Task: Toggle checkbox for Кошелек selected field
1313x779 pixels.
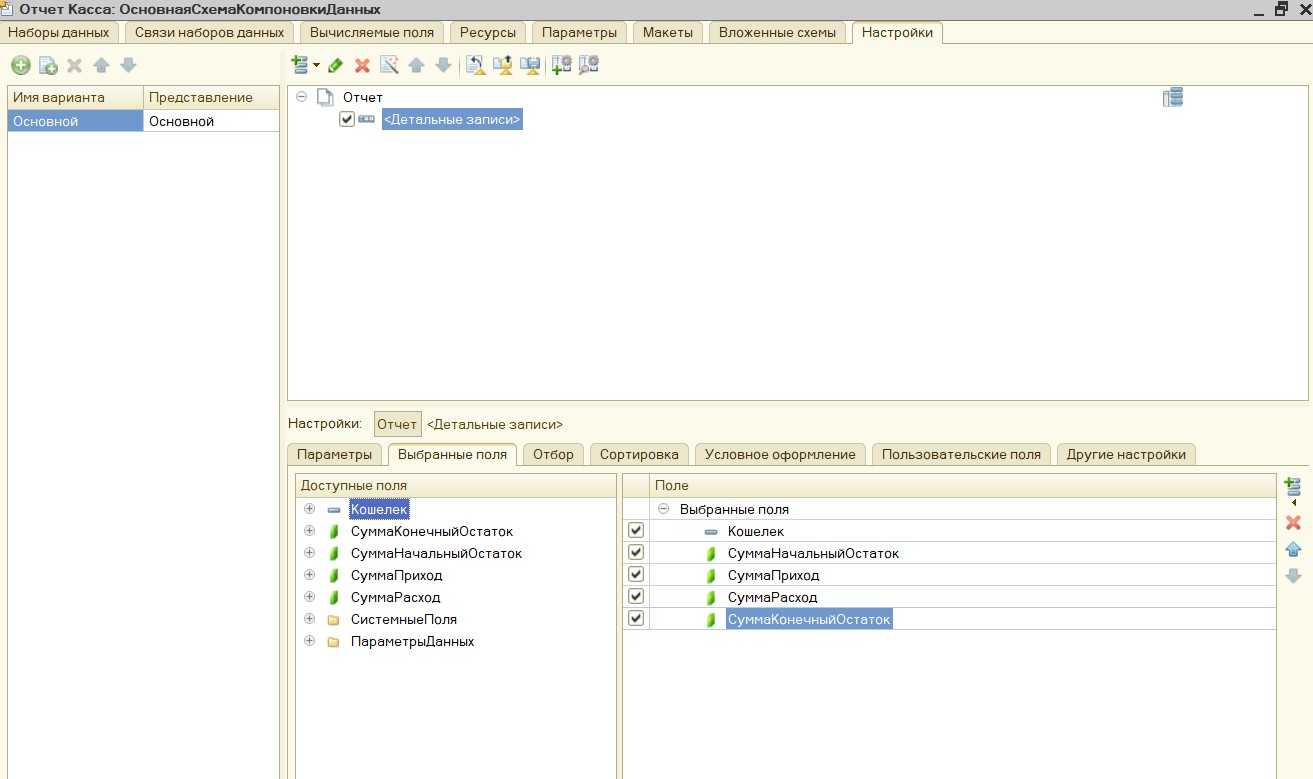Action: pyautogui.click(x=635, y=531)
